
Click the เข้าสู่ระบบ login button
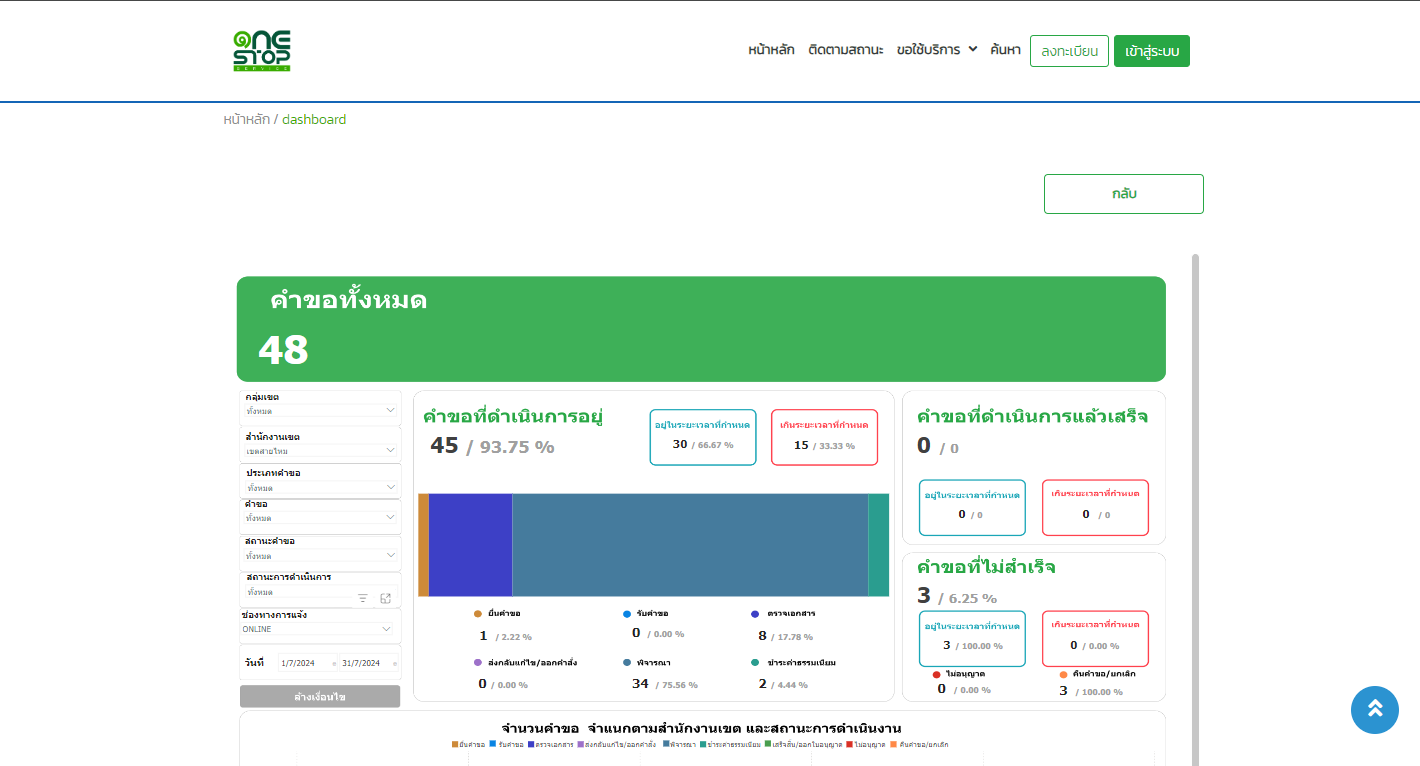point(1151,51)
